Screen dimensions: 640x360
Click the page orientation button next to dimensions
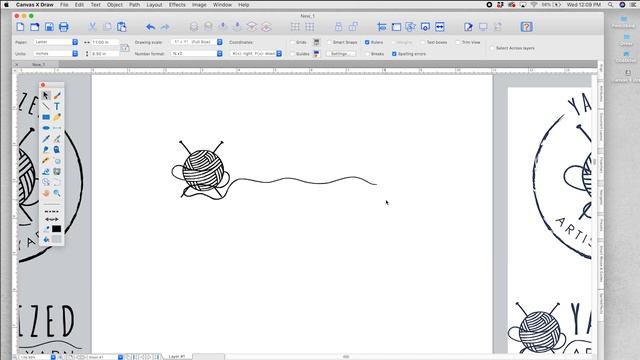(125, 48)
